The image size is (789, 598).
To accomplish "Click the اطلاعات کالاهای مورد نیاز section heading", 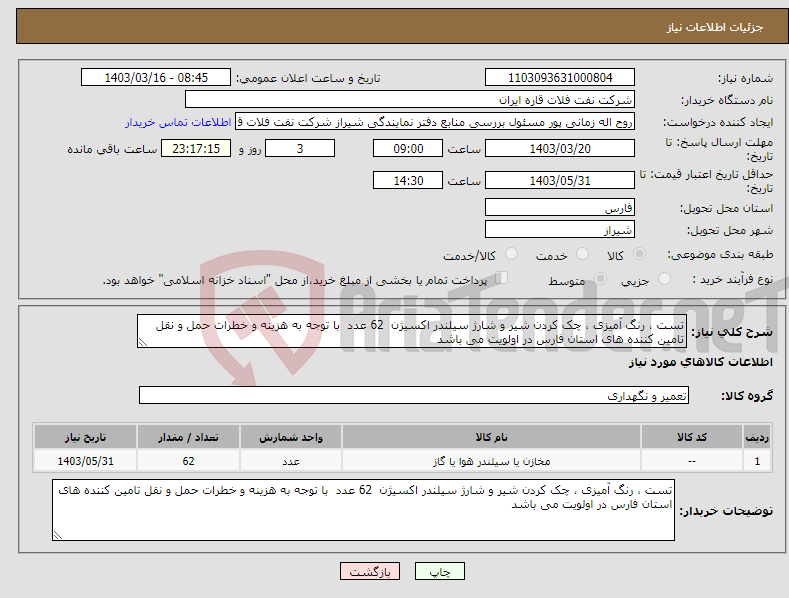I will 700,362.
